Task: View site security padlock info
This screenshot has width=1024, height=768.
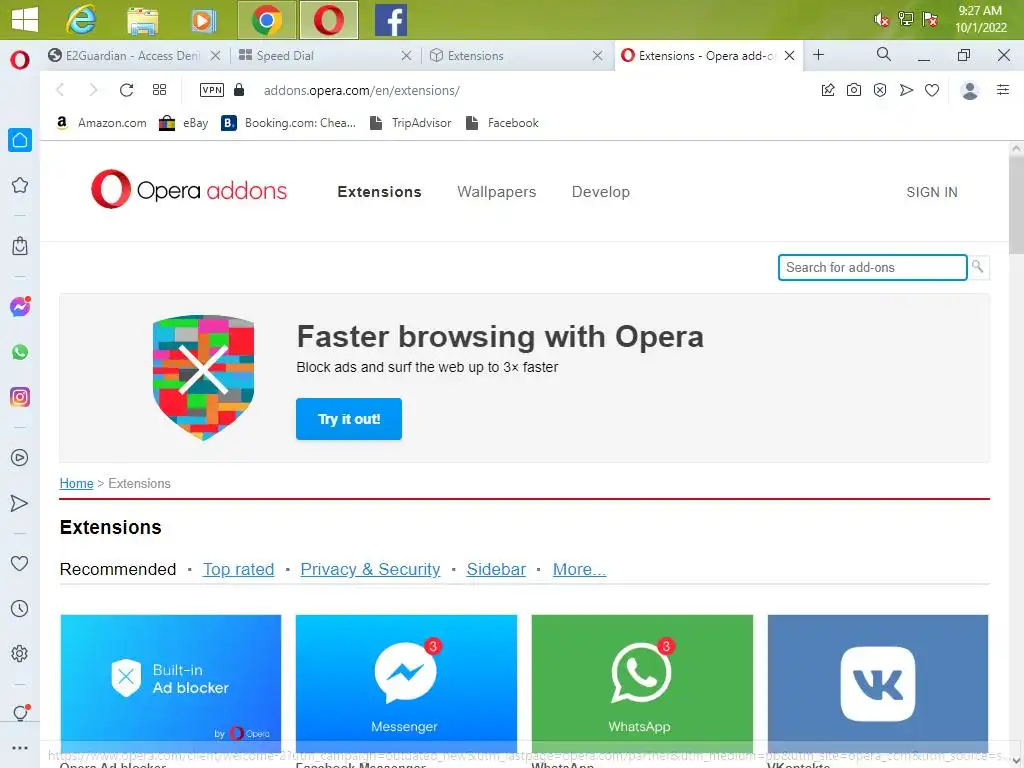Action: click(239, 90)
